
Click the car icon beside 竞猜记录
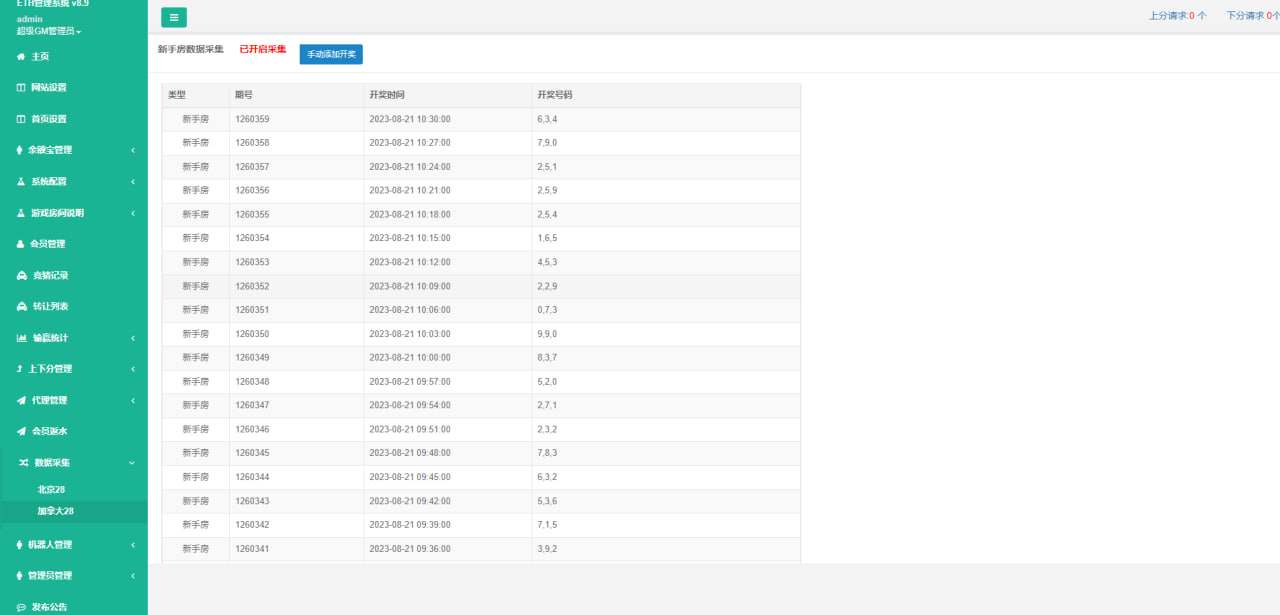pyautogui.click(x=22, y=275)
